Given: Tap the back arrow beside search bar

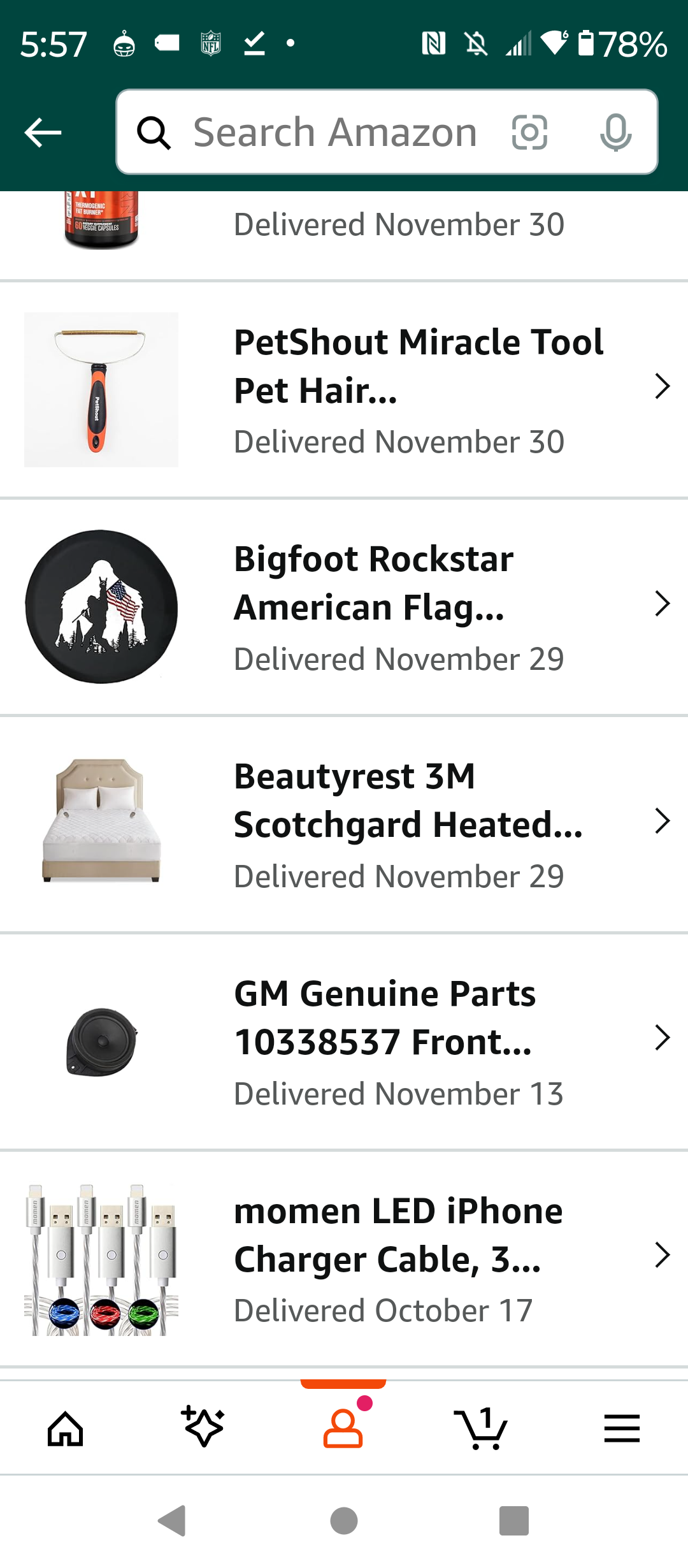Looking at the screenshot, I should tap(43, 133).
